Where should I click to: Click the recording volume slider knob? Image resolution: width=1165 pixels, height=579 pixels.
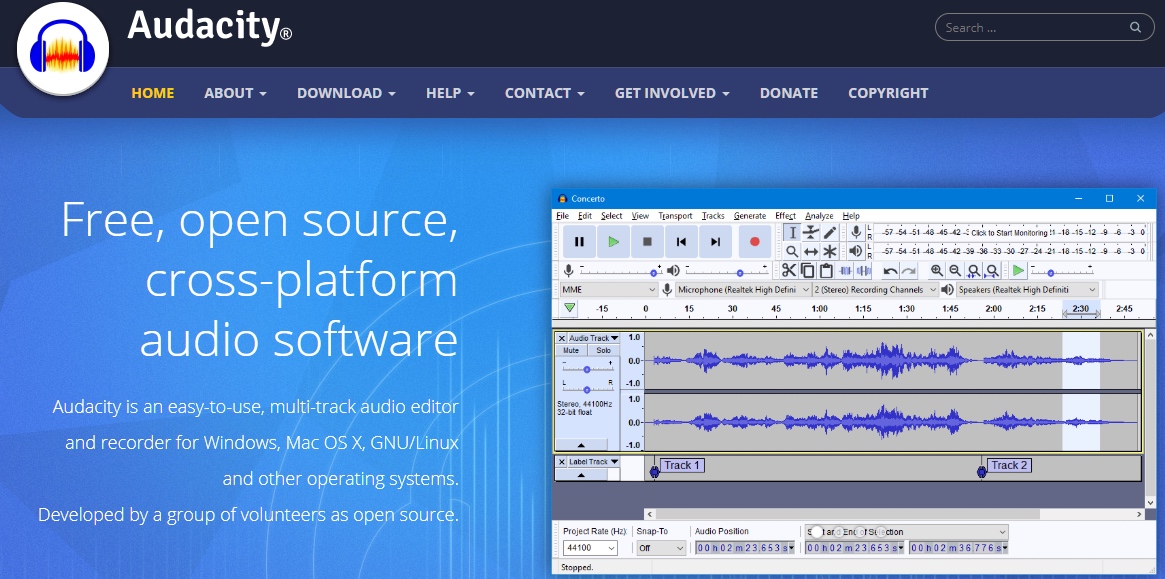coord(654,273)
